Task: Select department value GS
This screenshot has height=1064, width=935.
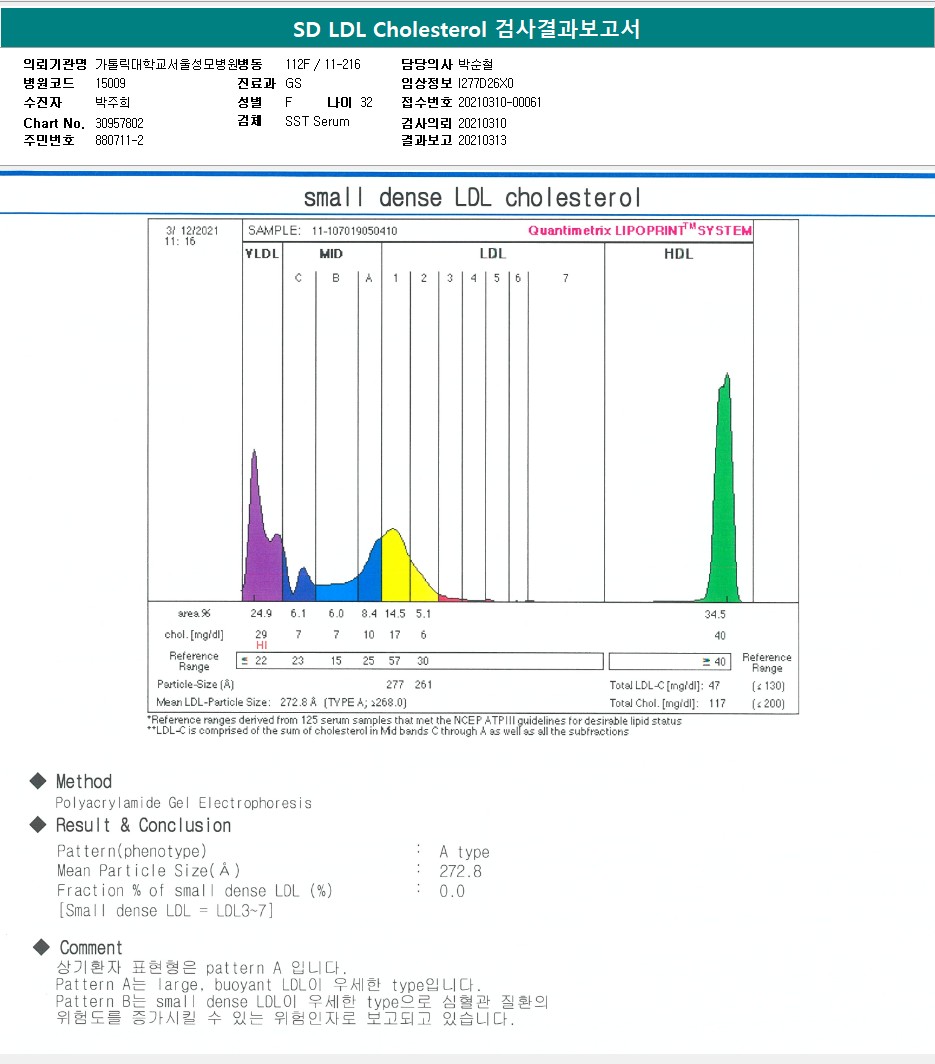Action: click(293, 83)
